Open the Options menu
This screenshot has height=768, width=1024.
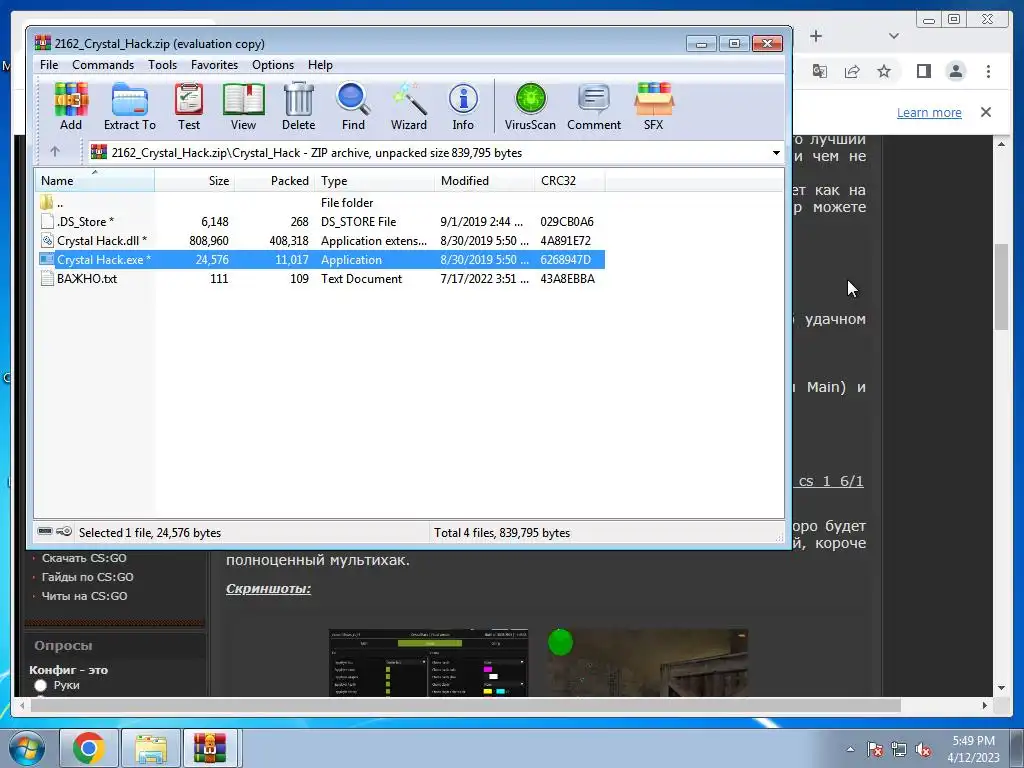[x=273, y=65]
